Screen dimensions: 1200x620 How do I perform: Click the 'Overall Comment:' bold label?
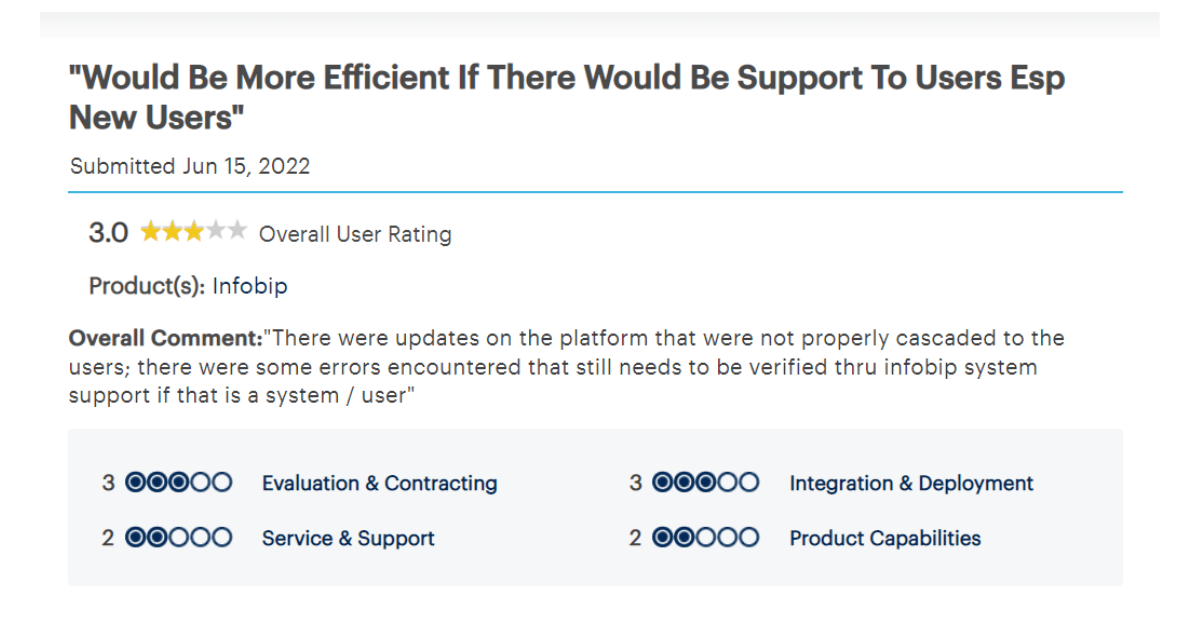[x=165, y=338]
